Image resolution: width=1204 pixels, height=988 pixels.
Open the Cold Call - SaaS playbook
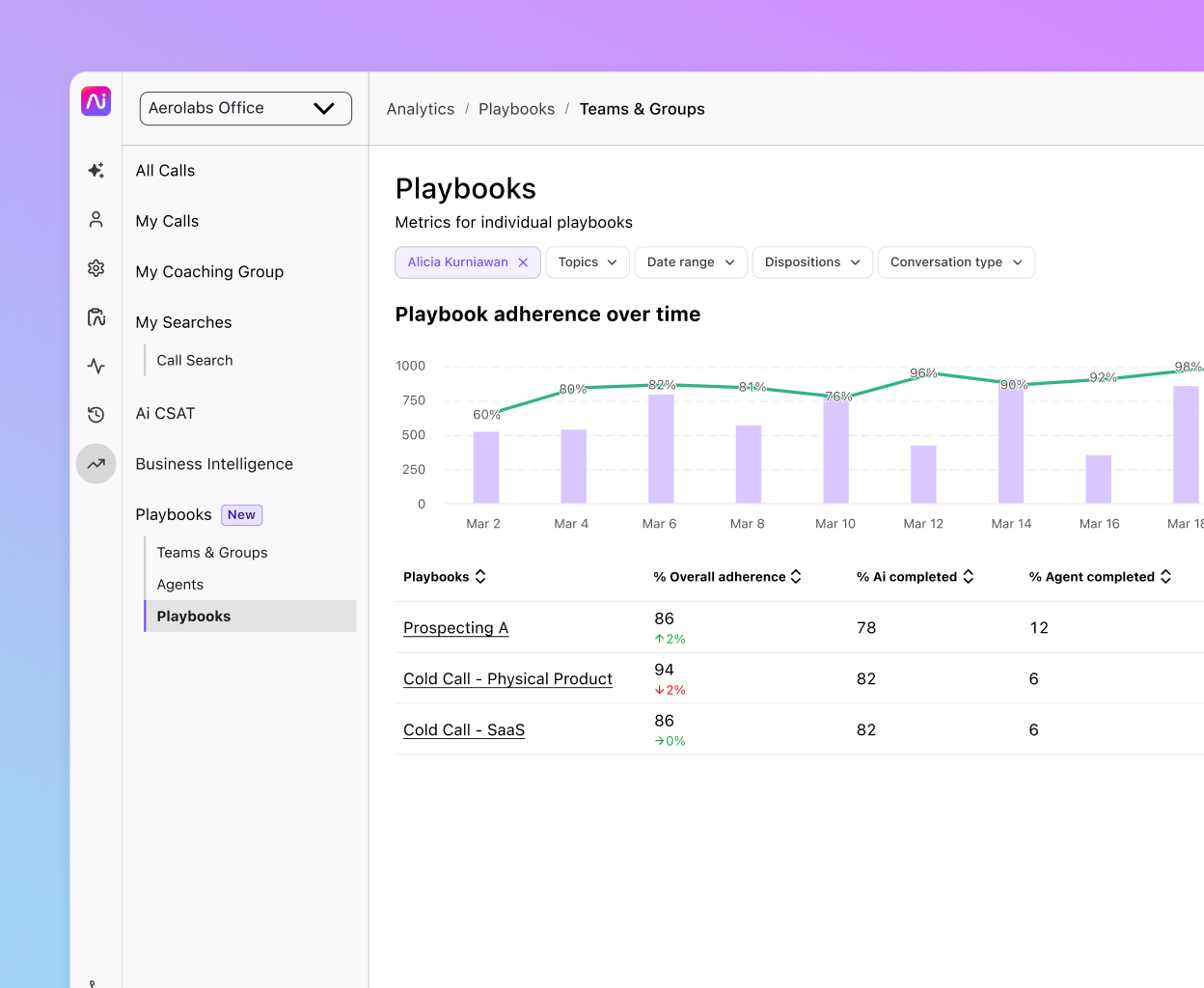[464, 729]
